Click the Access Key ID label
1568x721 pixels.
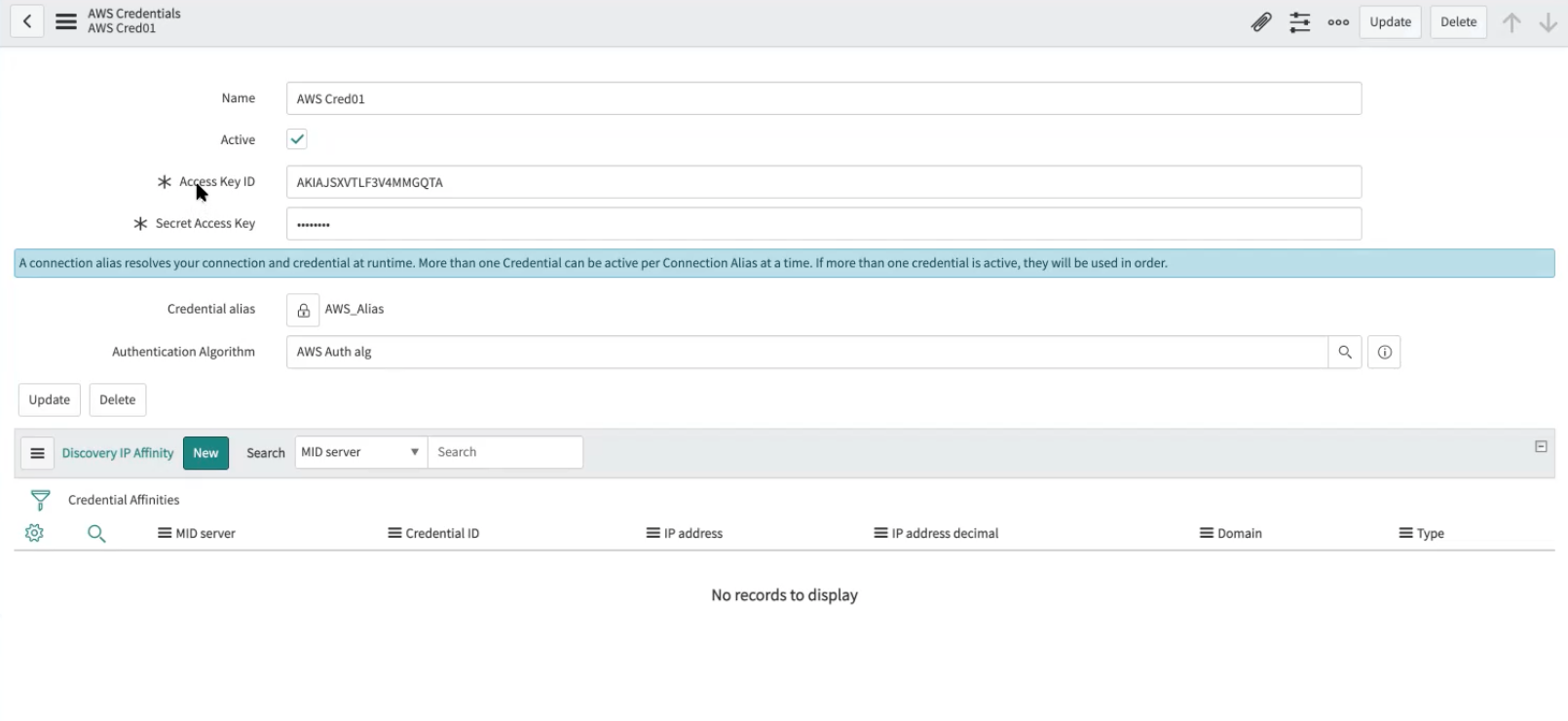tap(217, 182)
